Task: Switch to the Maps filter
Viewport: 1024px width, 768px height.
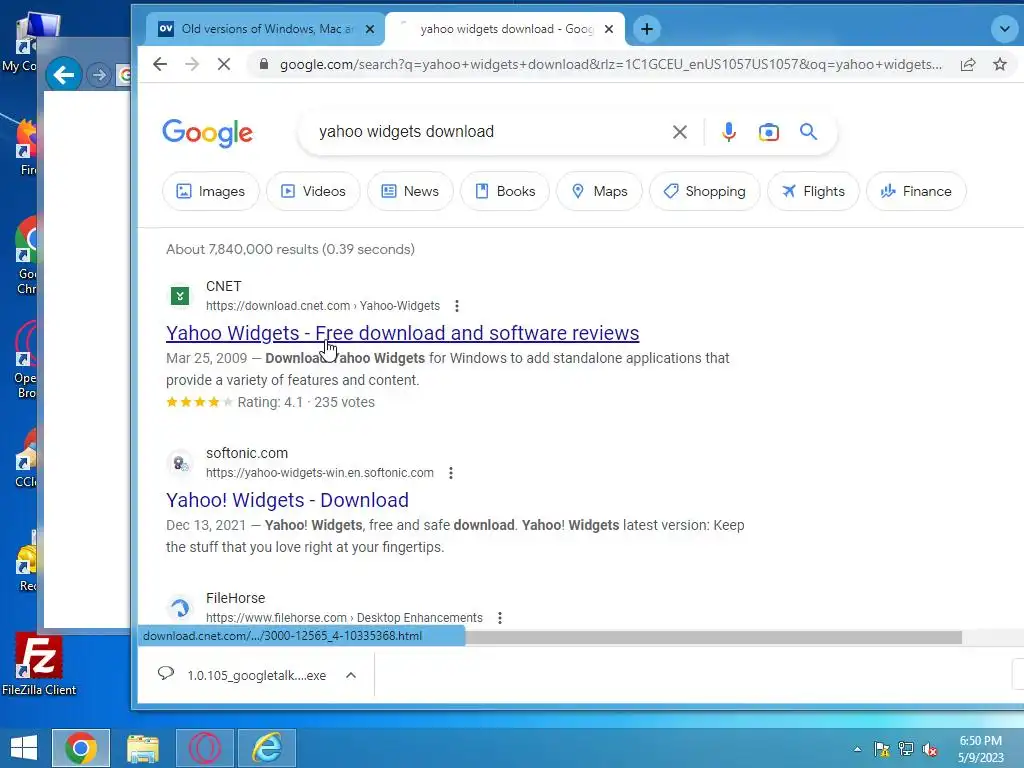Action: tap(599, 191)
